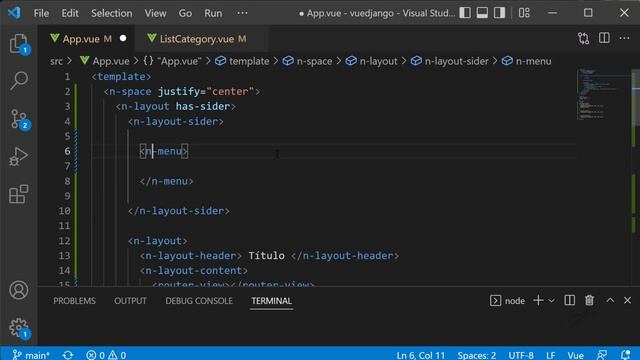Image resolution: width=640 pixels, height=360 pixels.
Task: Click n-layout breadcrumb
Action: (371, 61)
